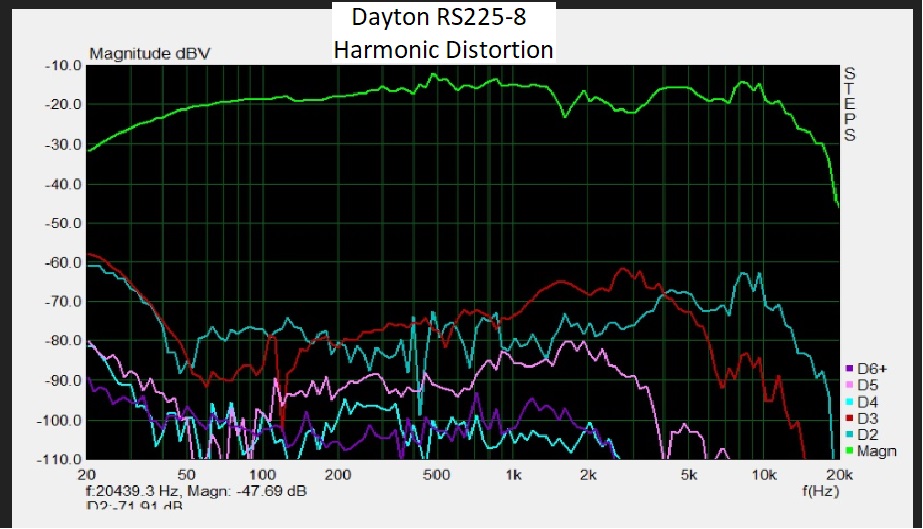The height and width of the screenshot is (529, 923).
Task: Click the 'D5' legend label
Action: (x=868, y=385)
